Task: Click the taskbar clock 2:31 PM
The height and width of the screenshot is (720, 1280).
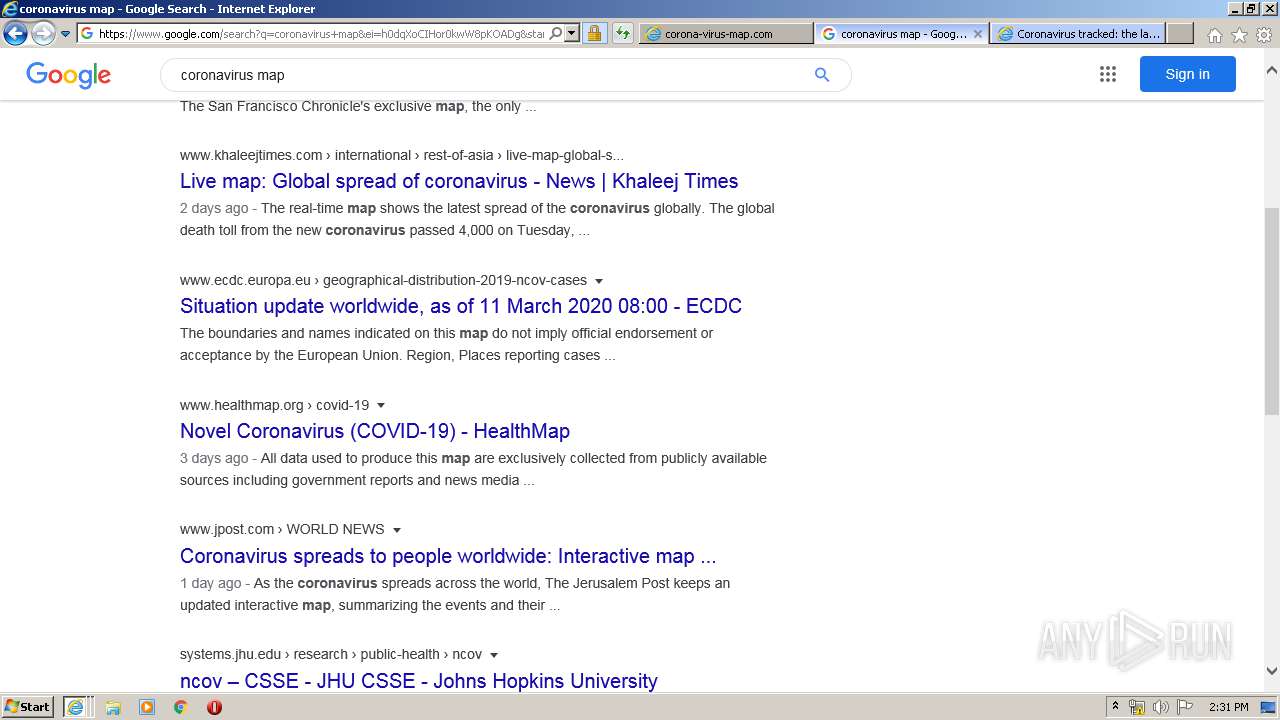Action: pyautogui.click(x=1229, y=707)
